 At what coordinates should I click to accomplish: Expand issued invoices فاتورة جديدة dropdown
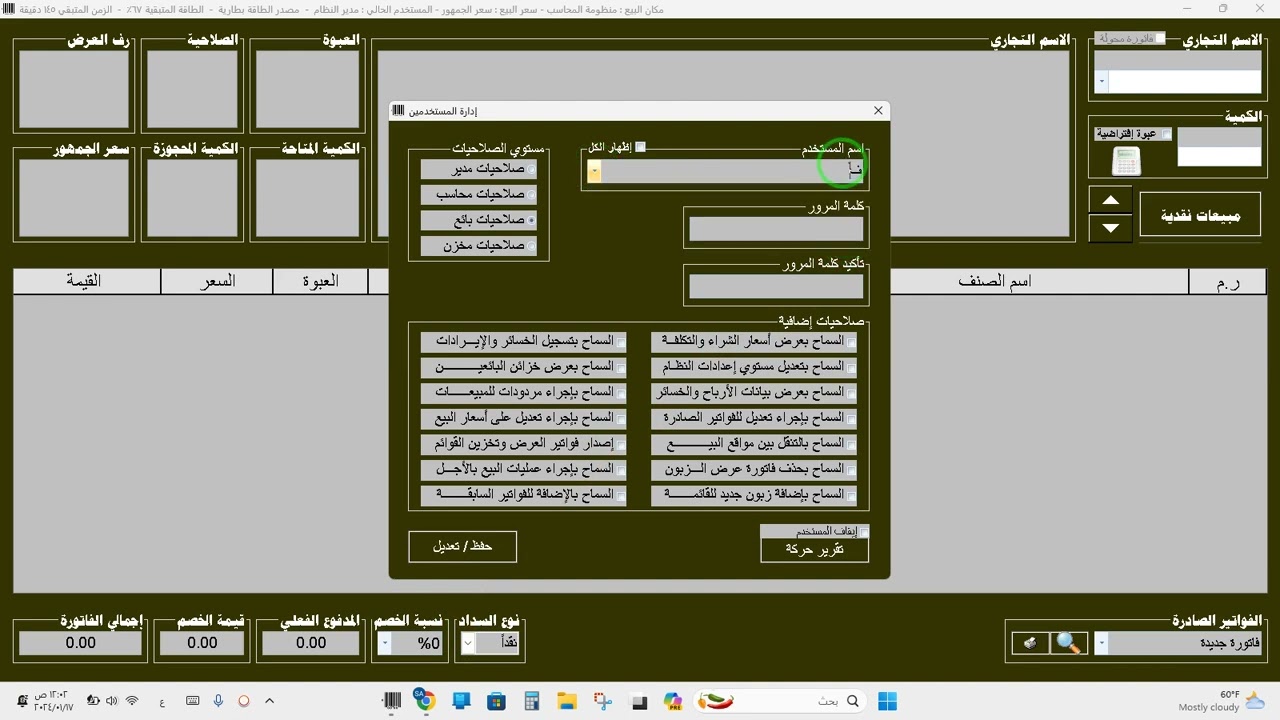click(x=1102, y=643)
